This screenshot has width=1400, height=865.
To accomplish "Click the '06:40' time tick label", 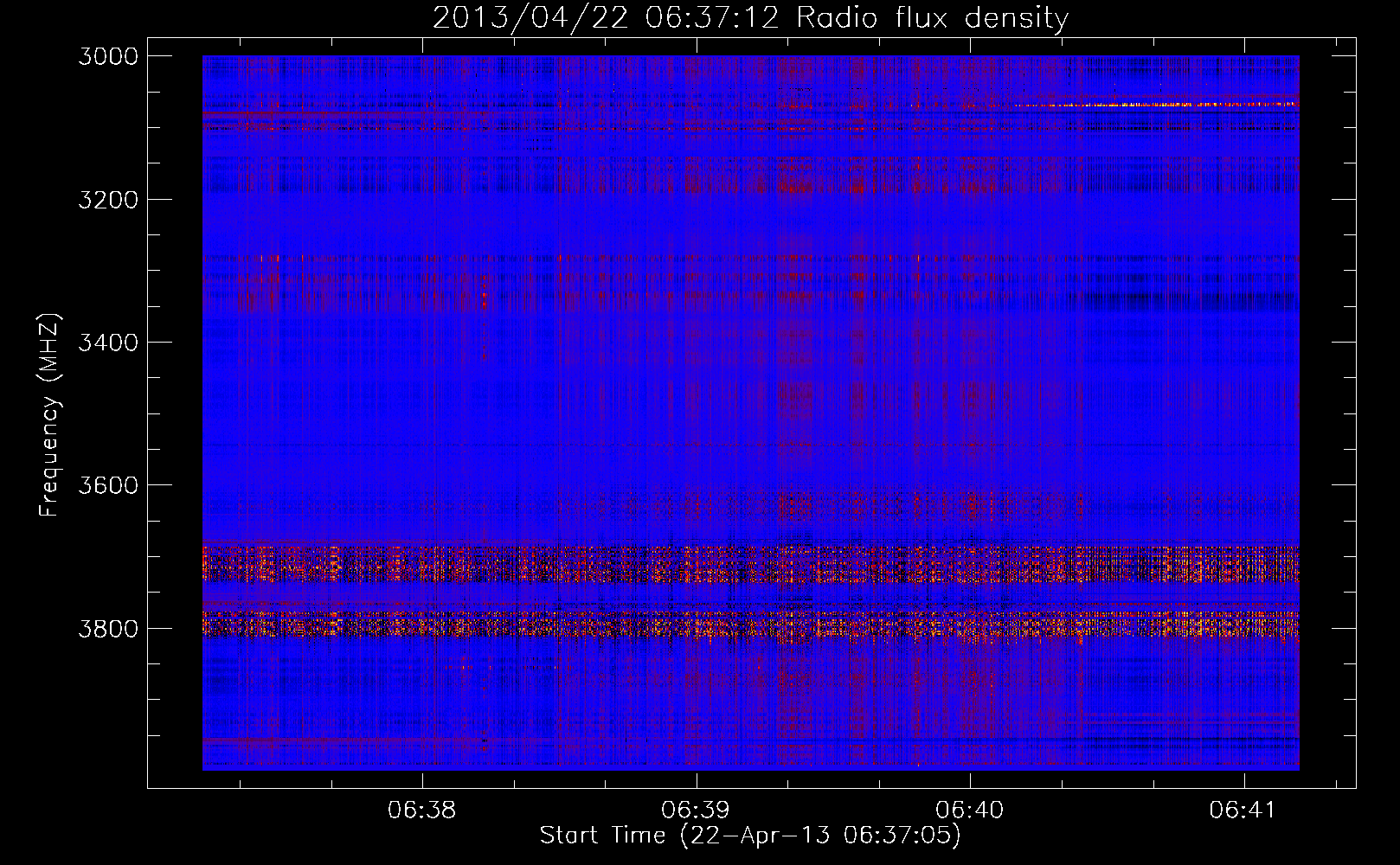I will 970,810.
